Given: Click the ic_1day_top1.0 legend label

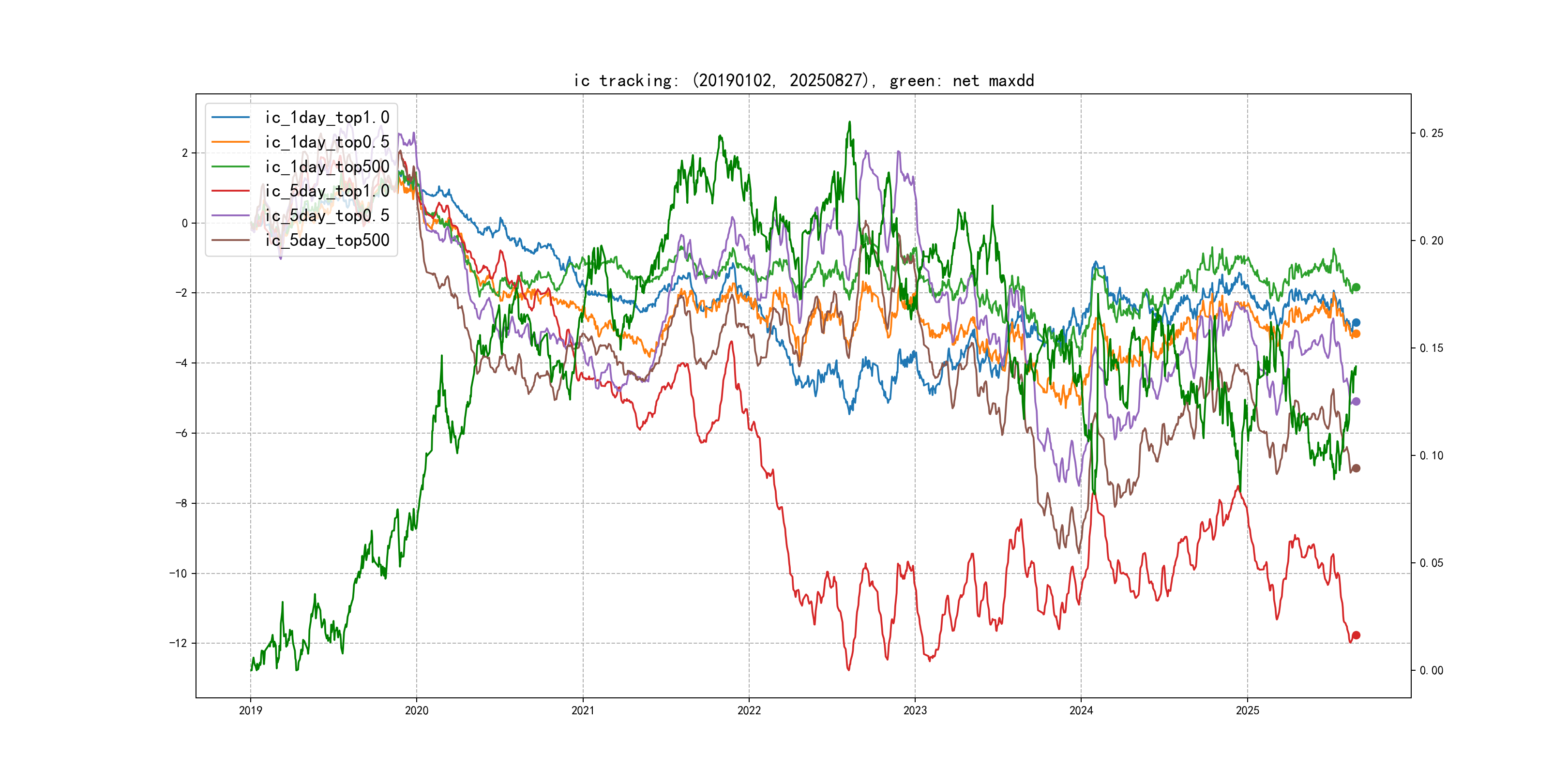Looking at the screenshot, I should tap(327, 118).
